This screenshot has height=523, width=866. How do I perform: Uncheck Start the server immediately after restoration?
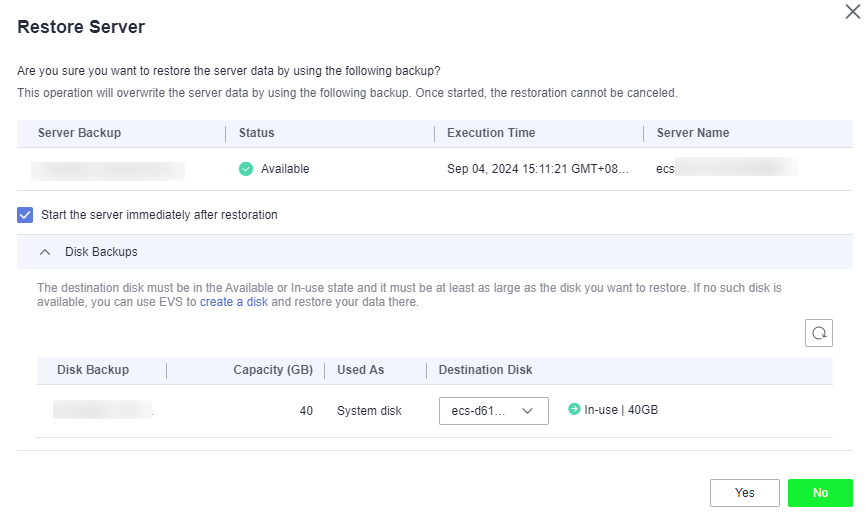26,214
